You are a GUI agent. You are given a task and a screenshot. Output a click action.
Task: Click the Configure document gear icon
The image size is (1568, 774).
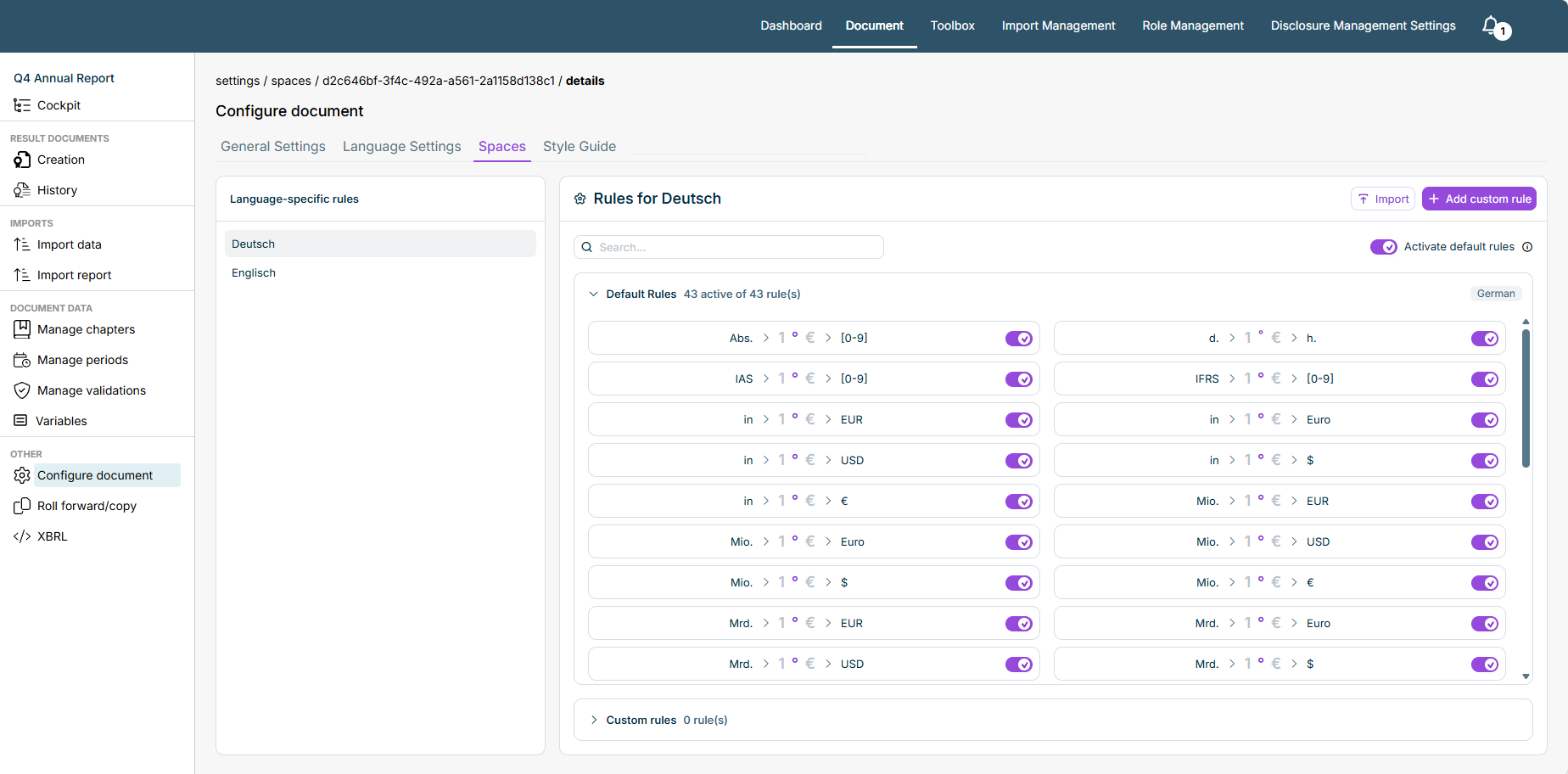click(x=22, y=475)
